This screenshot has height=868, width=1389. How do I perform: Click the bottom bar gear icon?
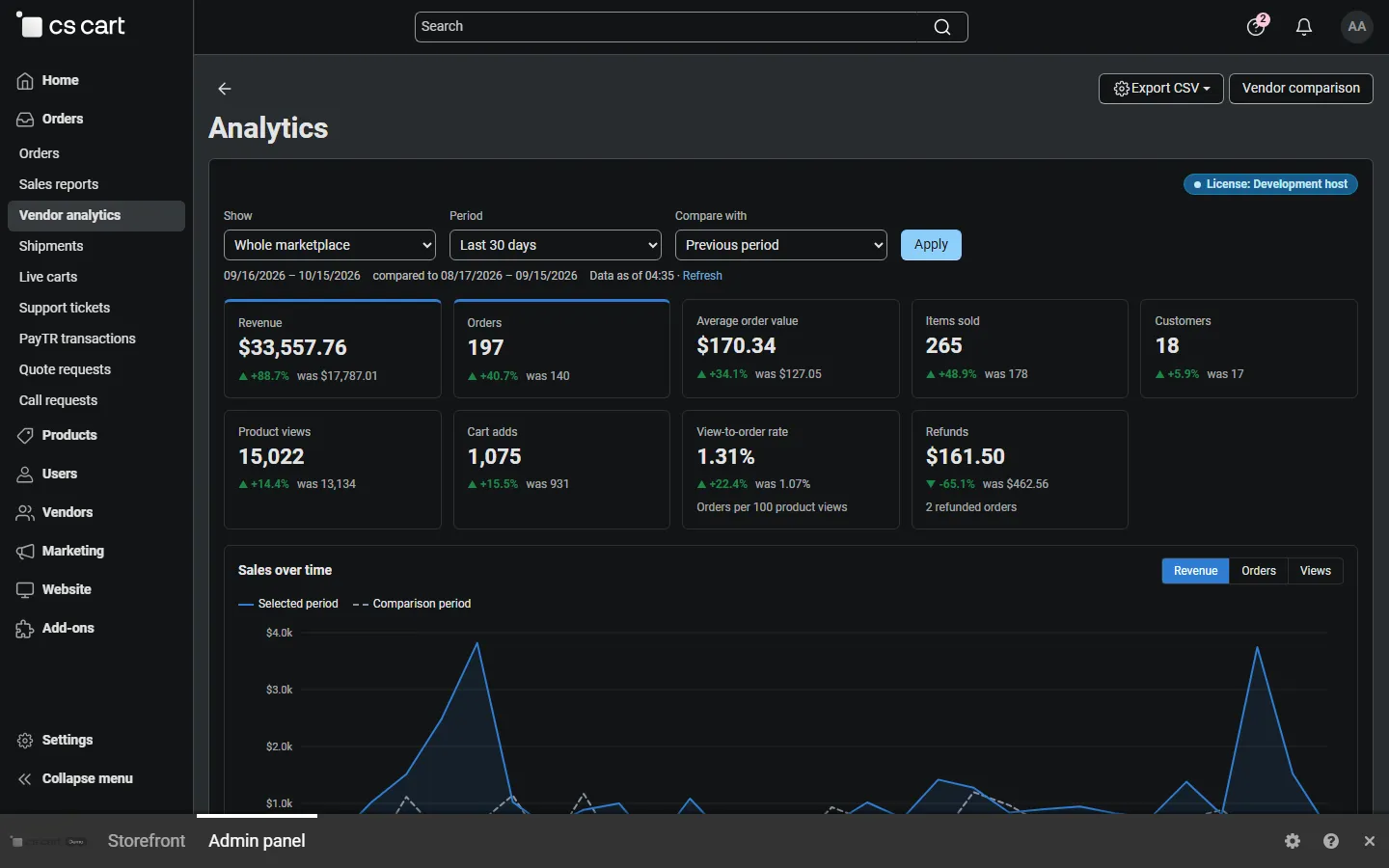pyautogui.click(x=1293, y=841)
